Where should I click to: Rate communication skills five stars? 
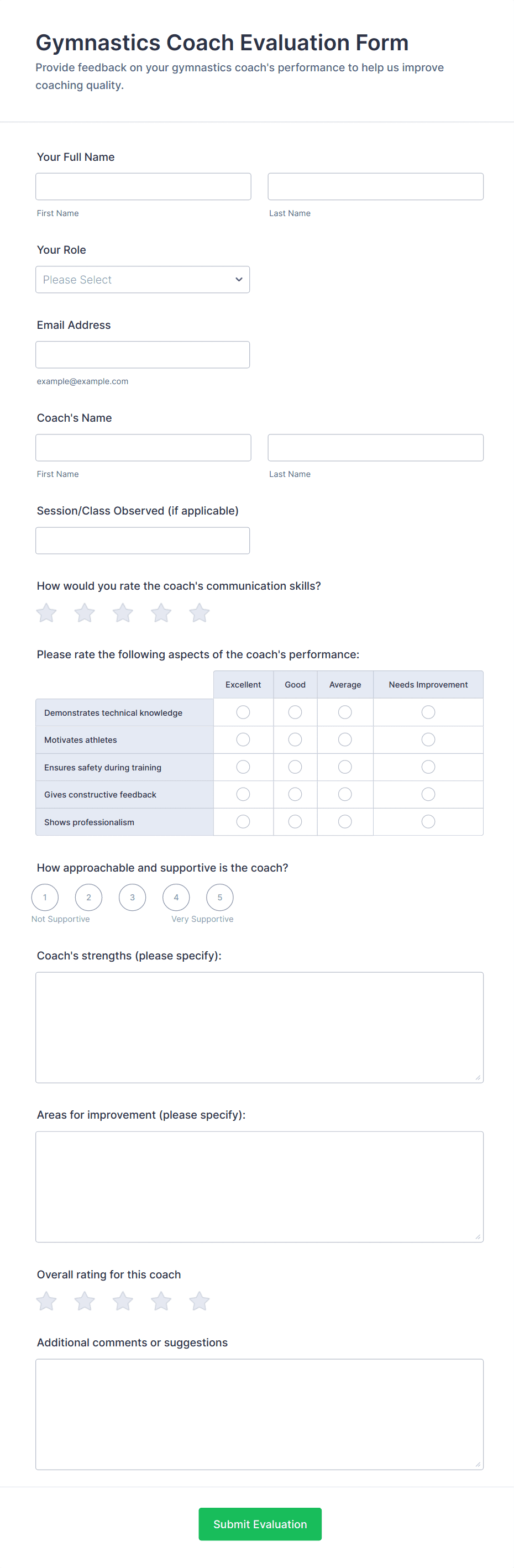point(199,612)
